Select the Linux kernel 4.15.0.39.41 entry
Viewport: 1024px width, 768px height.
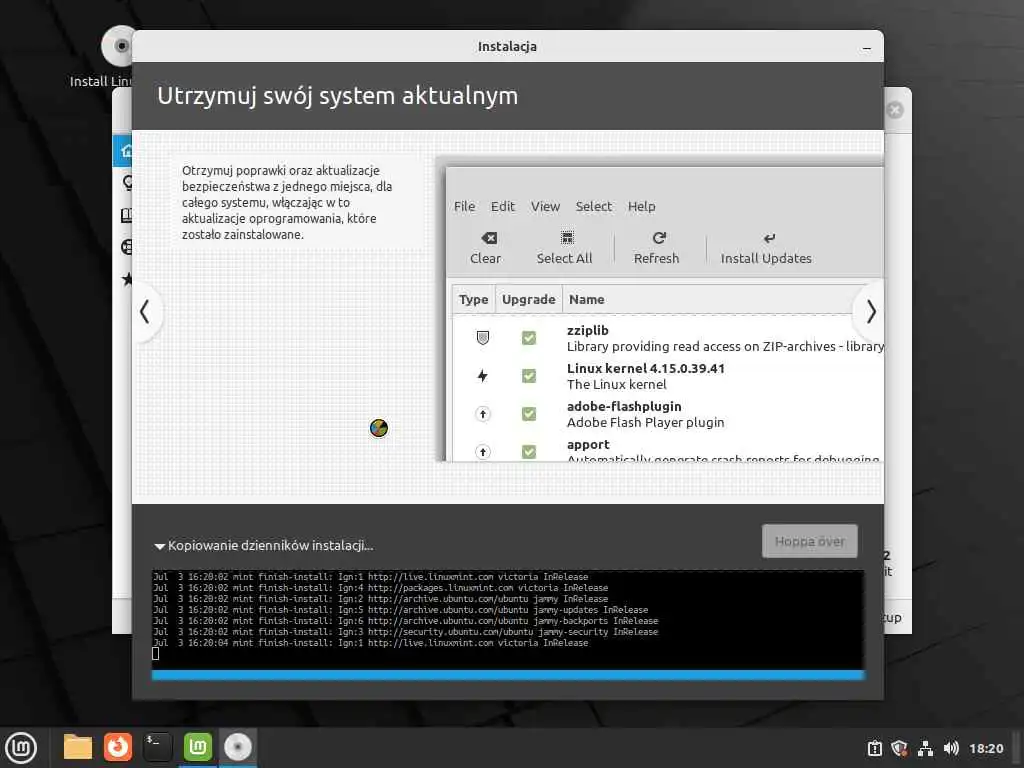[645, 368]
